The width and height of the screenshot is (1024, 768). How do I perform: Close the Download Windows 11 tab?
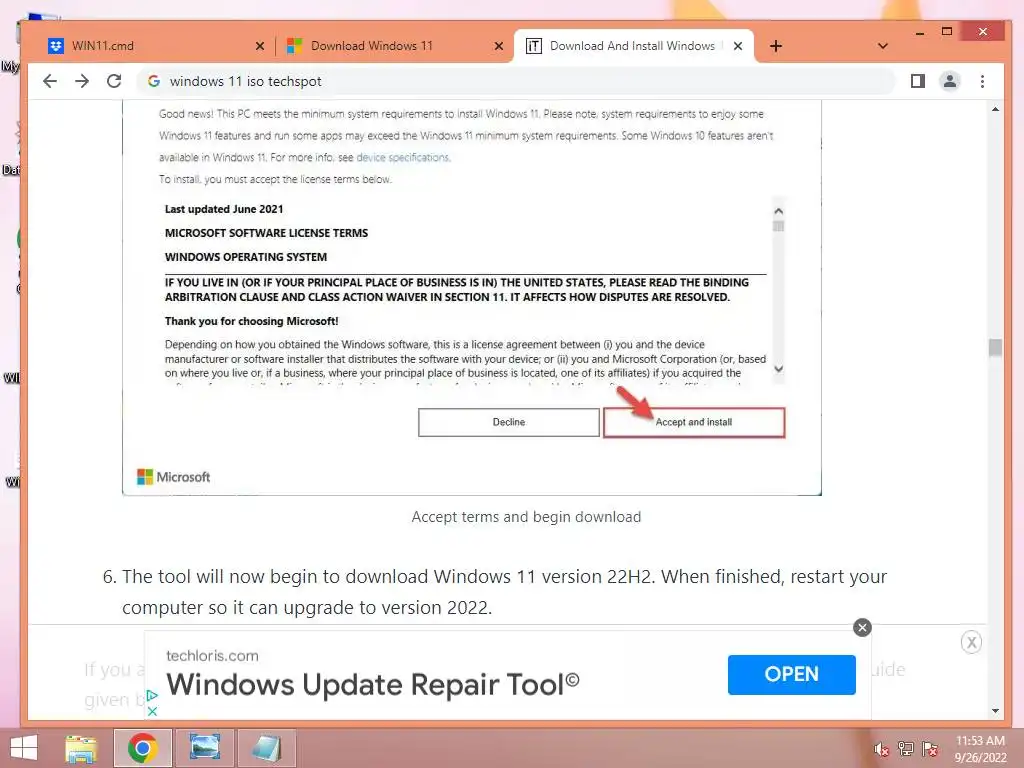point(499,46)
